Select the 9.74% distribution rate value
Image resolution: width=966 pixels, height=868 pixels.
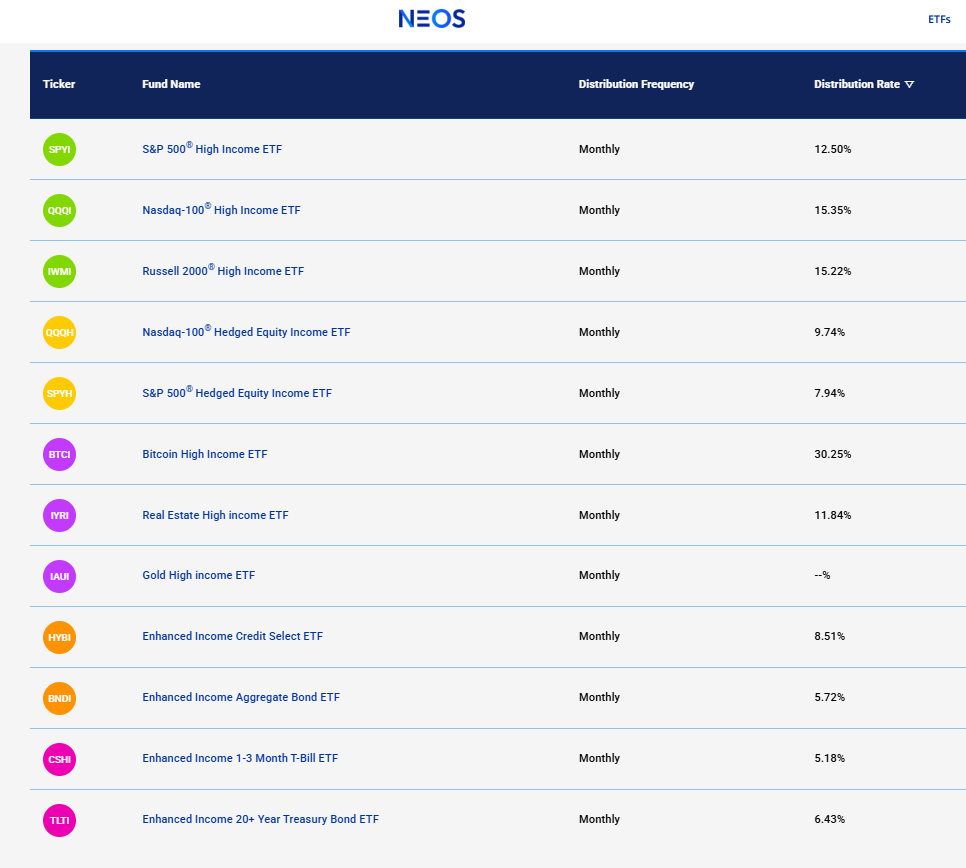[x=829, y=332]
